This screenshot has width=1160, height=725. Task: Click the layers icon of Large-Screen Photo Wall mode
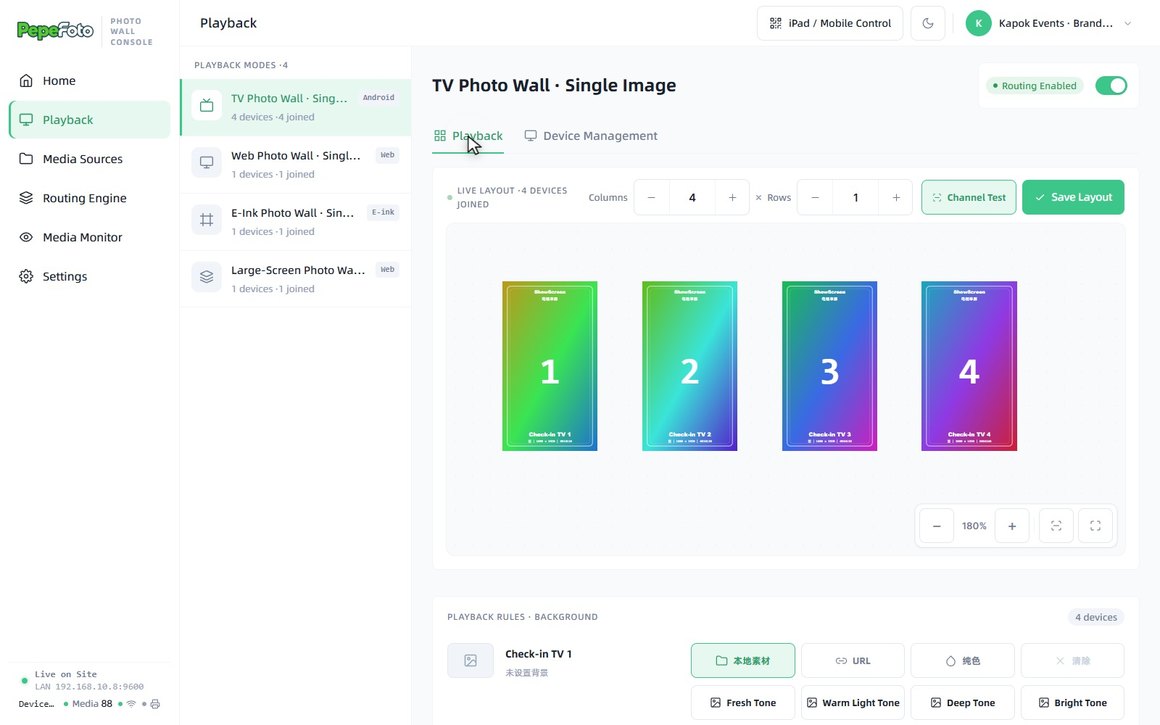click(x=206, y=277)
